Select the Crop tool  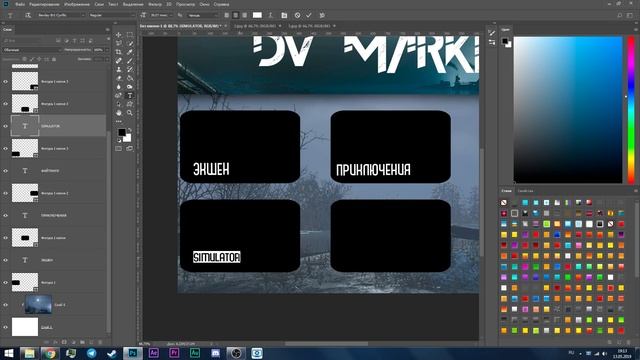tap(118, 52)
